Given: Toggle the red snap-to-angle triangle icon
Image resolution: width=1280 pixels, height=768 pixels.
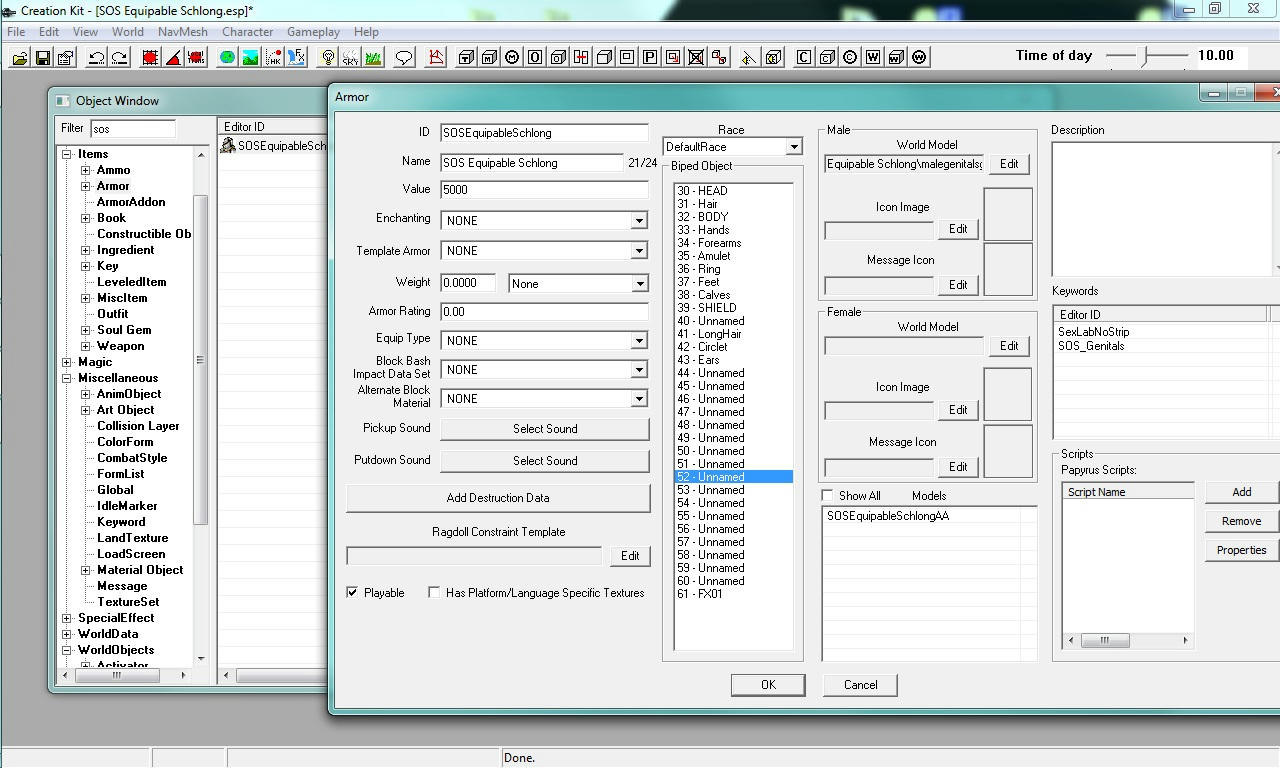Looking at the screenshot, I should click(x=173, y=57).
